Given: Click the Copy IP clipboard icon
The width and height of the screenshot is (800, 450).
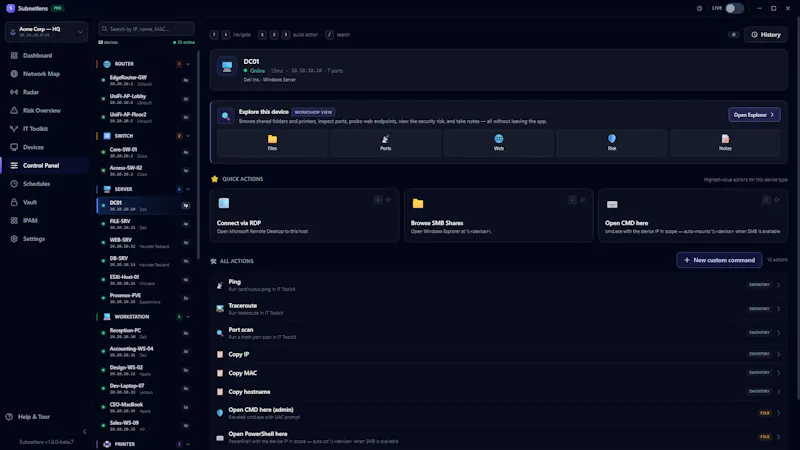Looking at the screenshot, I should pos(220,354).
